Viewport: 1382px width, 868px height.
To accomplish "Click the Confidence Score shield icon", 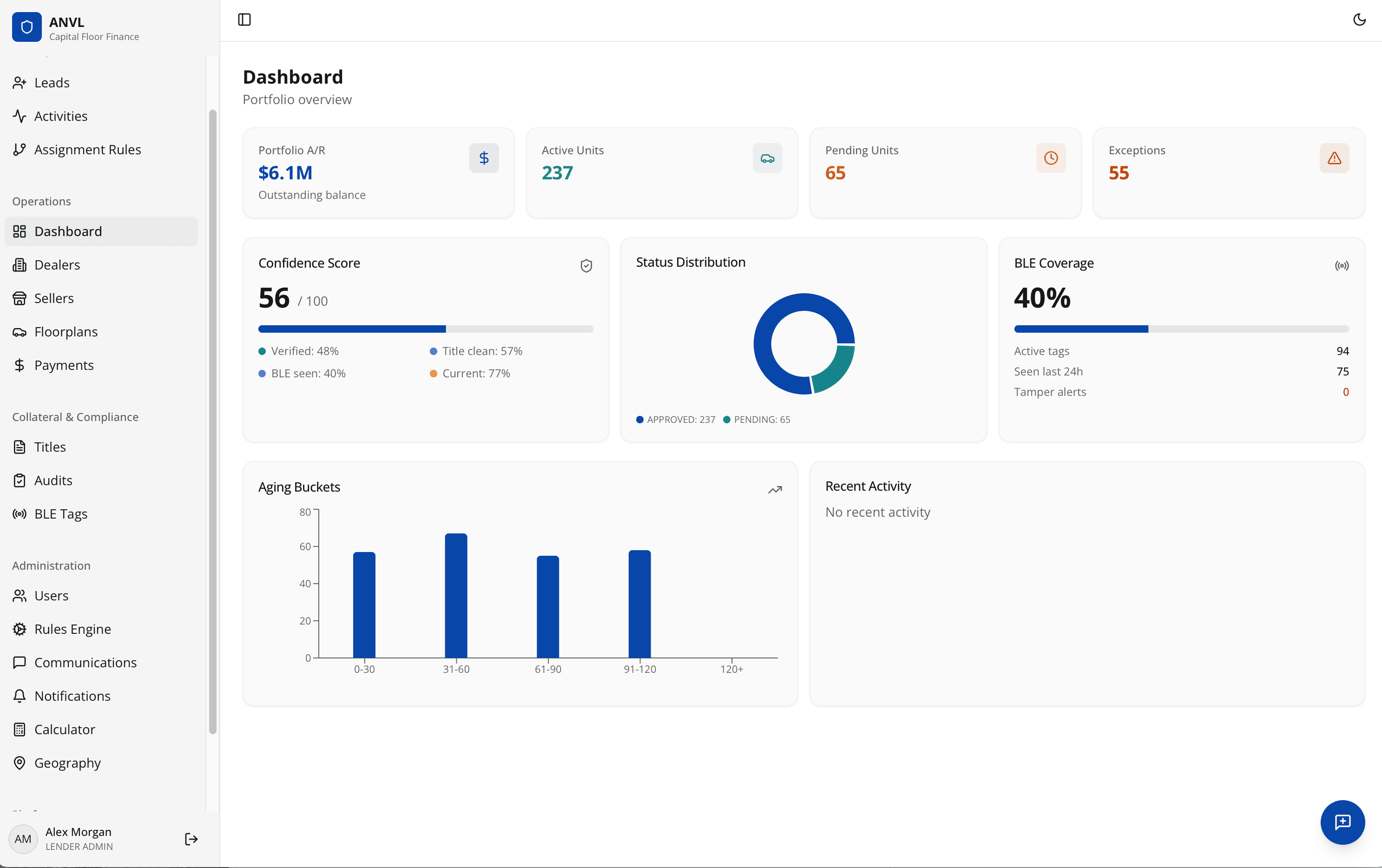I will (x=586, y=265).
